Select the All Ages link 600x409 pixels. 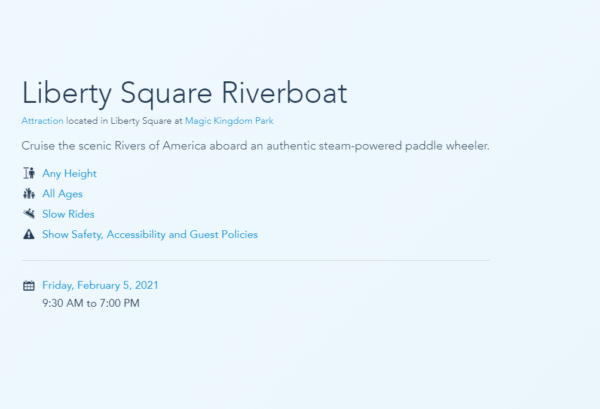click(62, 194)
